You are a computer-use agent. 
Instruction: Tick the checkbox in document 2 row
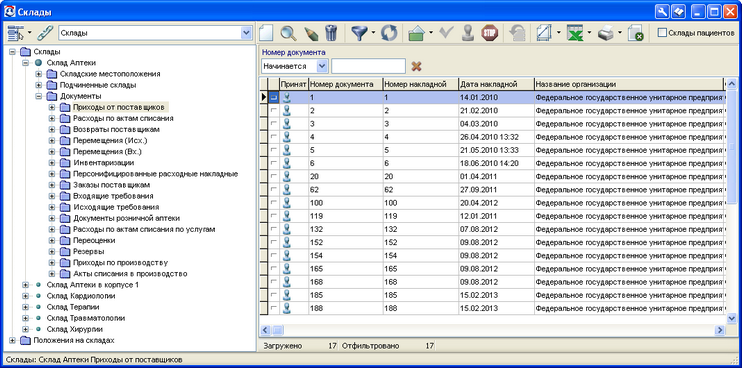[274, 110]
